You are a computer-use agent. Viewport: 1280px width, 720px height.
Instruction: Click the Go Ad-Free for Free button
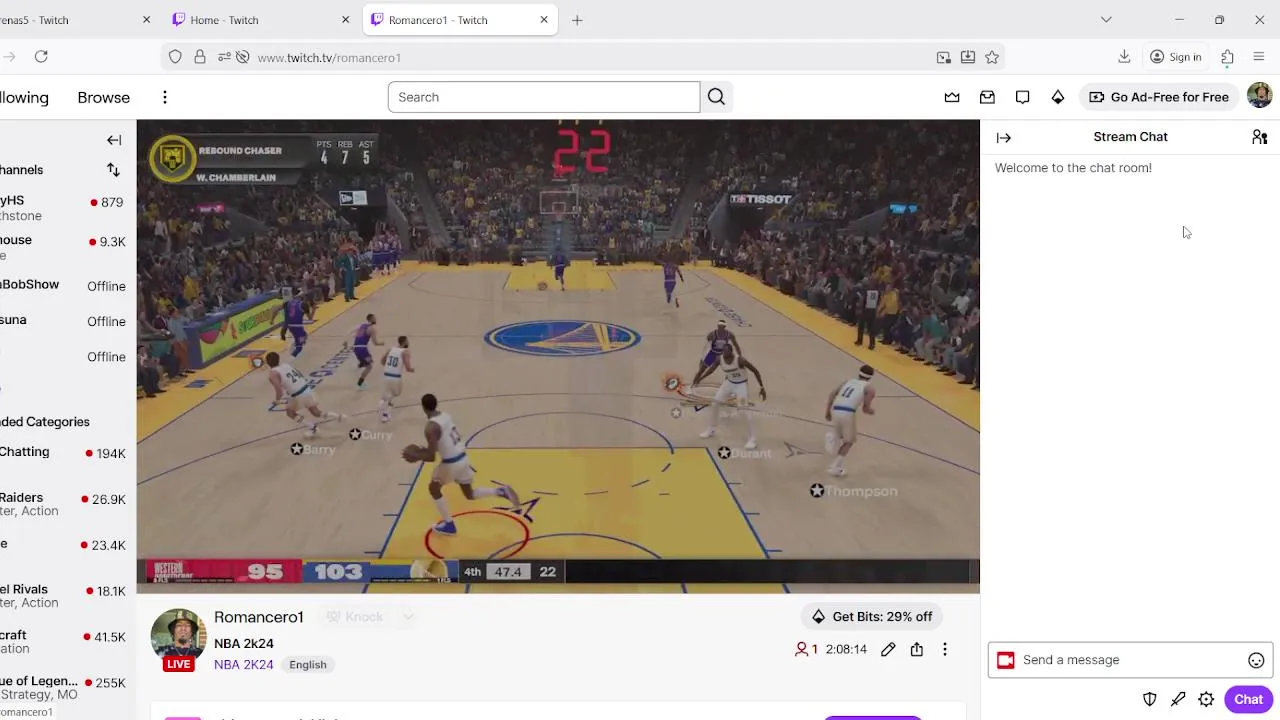pos(1159,97)
